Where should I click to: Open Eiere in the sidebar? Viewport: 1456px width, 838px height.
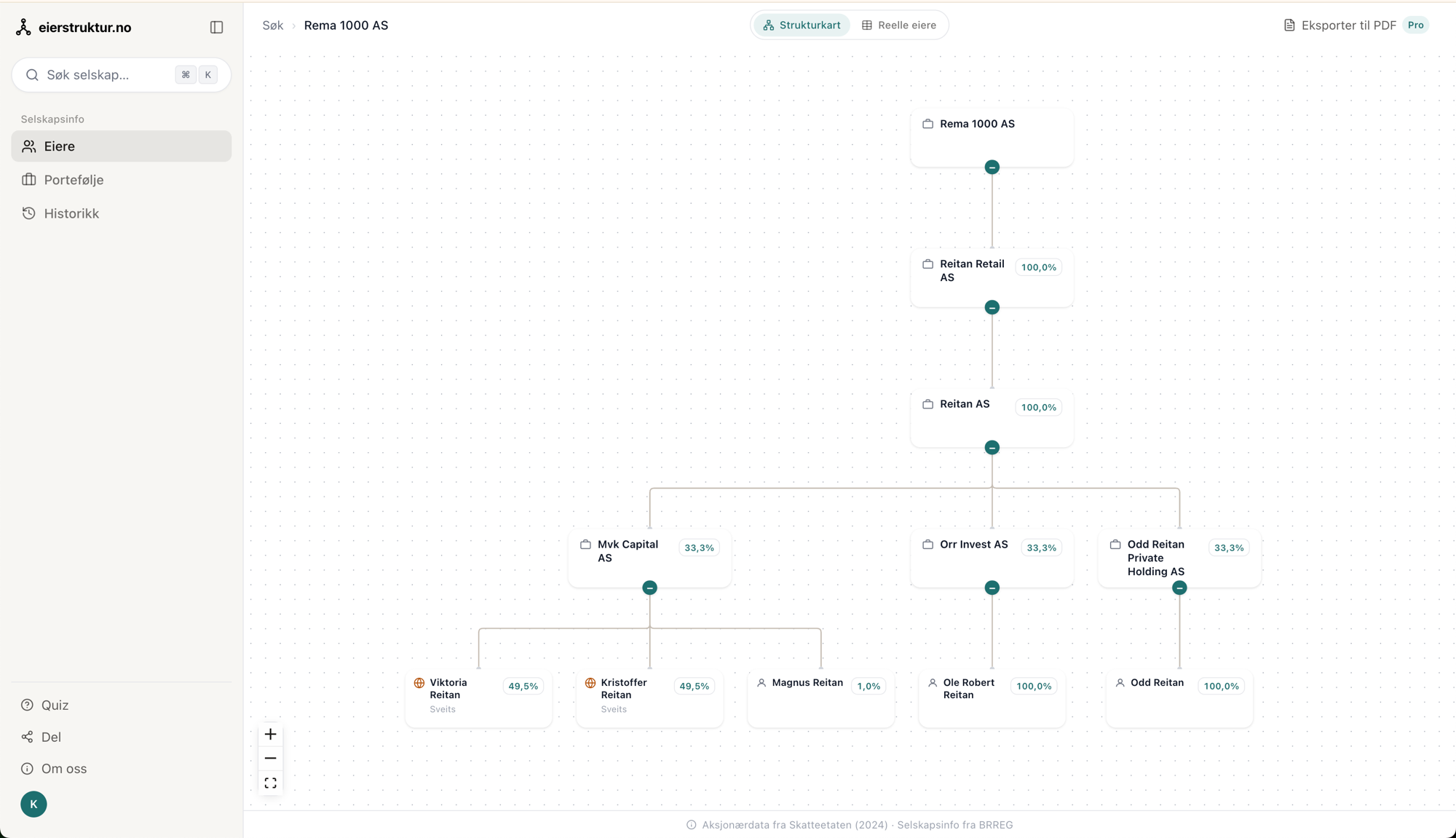[x=122, y=146]
